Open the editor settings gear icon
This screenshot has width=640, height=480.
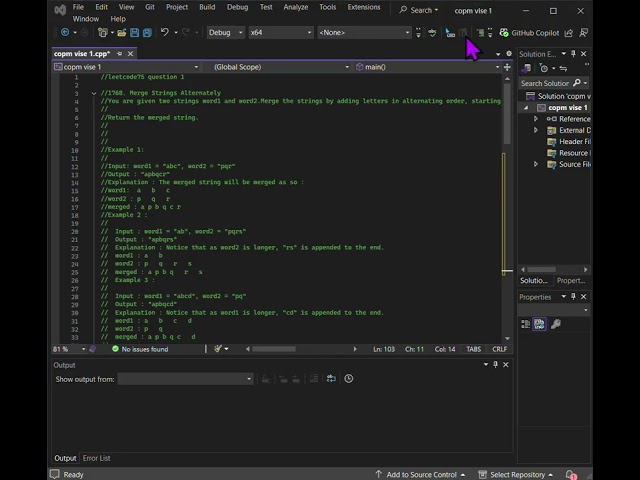click(x=509, y=53)
